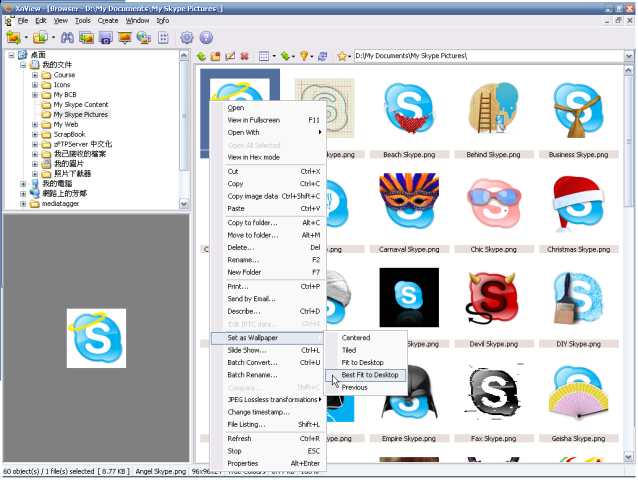Open the binoculars search toolbar icon
Viewport: 638px width, 480px height.
[67, 38]
